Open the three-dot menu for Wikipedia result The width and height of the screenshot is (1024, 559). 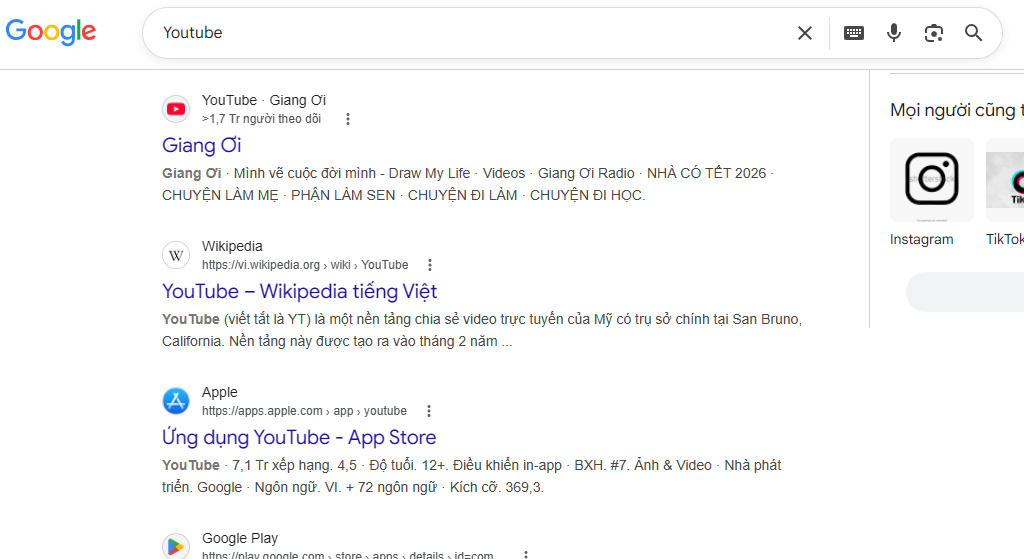tap(430, 265)
